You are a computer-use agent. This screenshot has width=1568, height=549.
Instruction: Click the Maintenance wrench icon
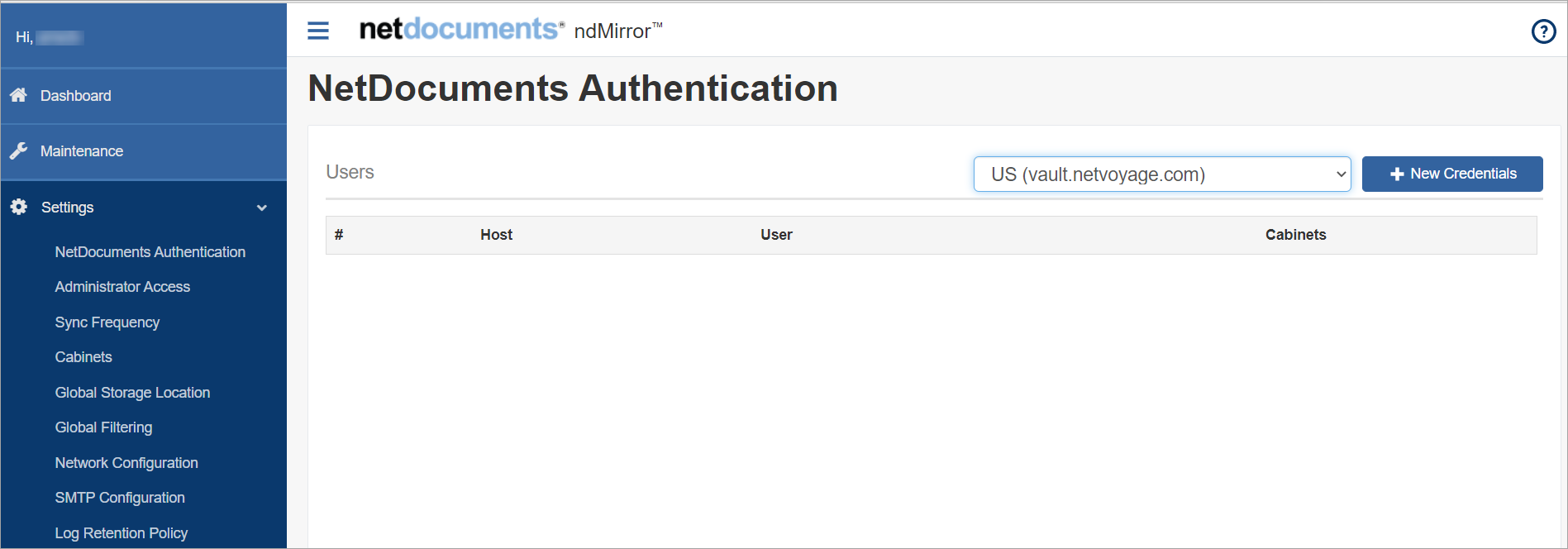(18, 150)
